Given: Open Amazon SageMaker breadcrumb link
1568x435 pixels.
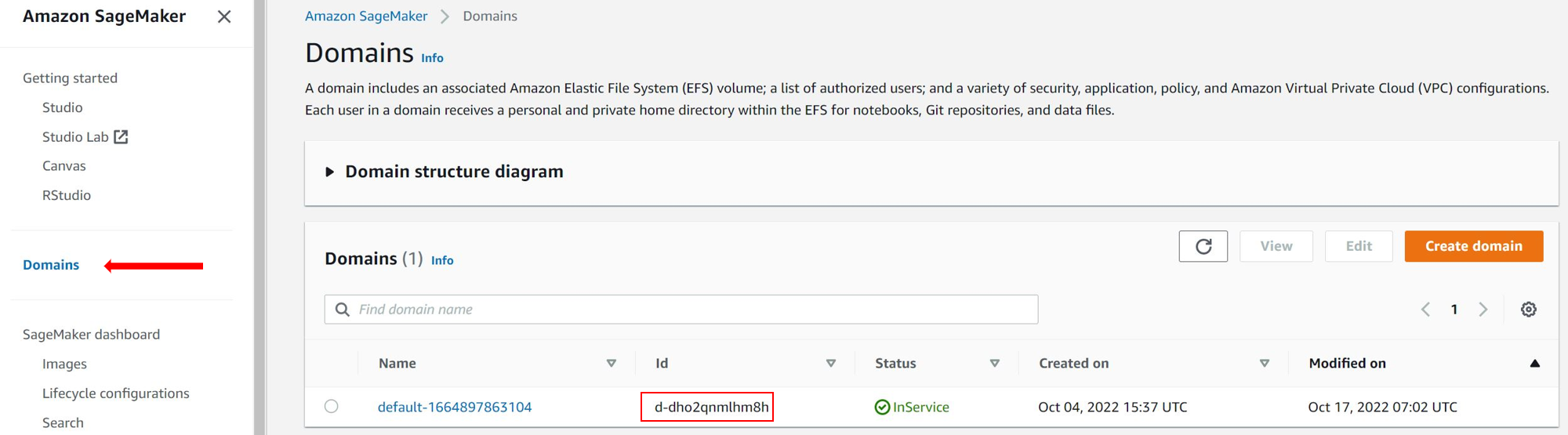Looking at the screenshot, I should (366, 16).
